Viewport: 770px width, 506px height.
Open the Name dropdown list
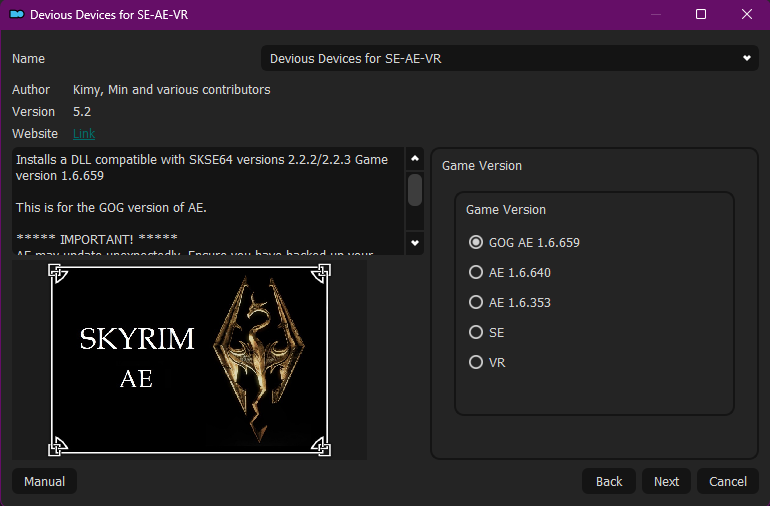click(x=510, y=58)
